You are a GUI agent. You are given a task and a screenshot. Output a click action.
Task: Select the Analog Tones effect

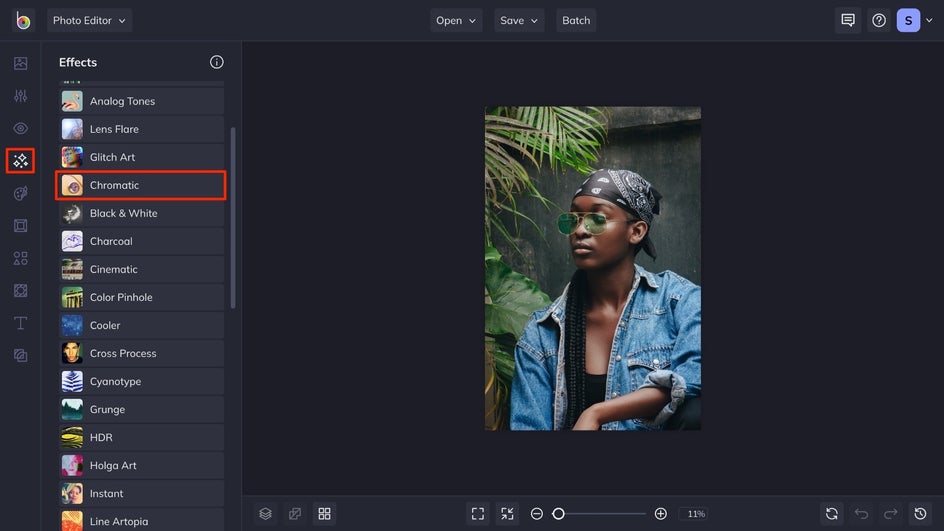coord(141,101)
